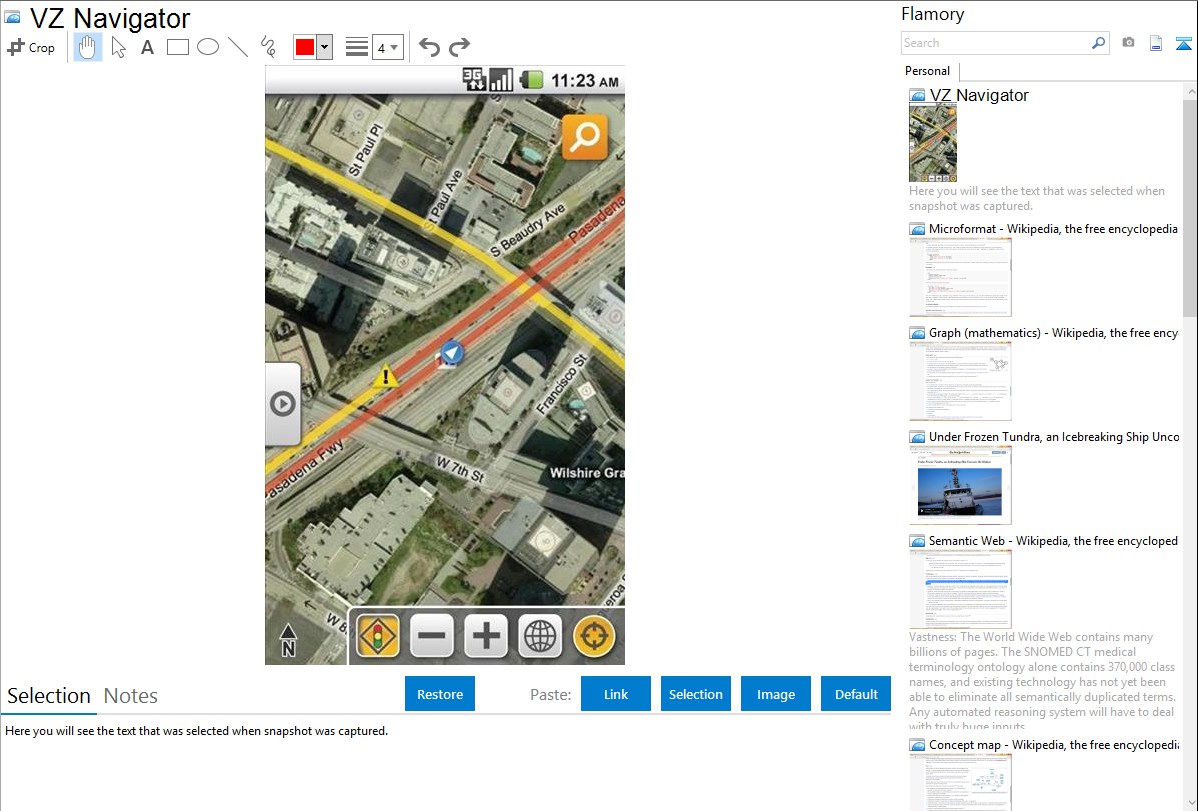The height and width of the screenshot is (811, 1198).
Task: Select the Microformat Wikipedia snapshot title
Action: tap(1053, 229)
